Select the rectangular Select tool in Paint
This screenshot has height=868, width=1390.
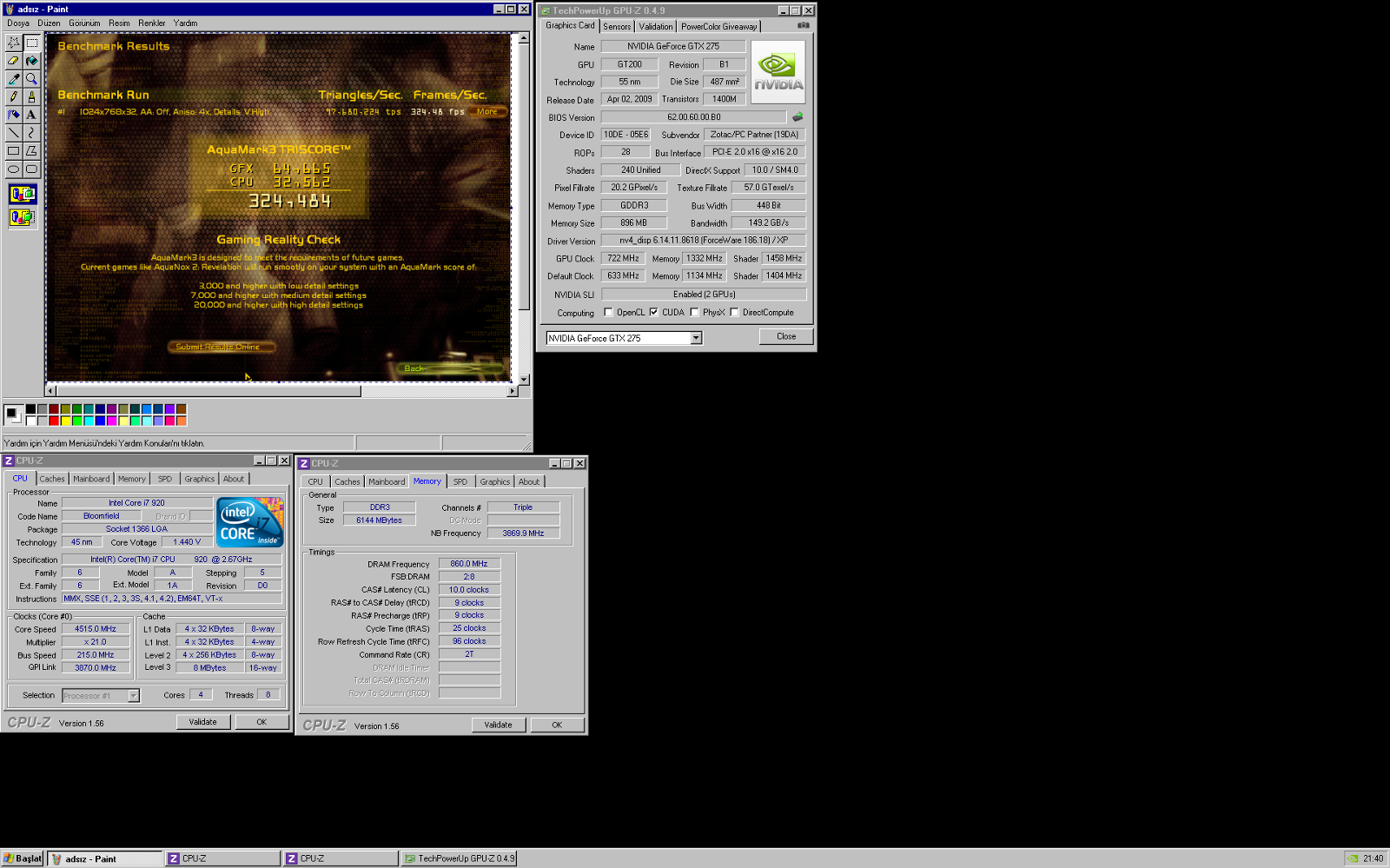click(32, 43)
